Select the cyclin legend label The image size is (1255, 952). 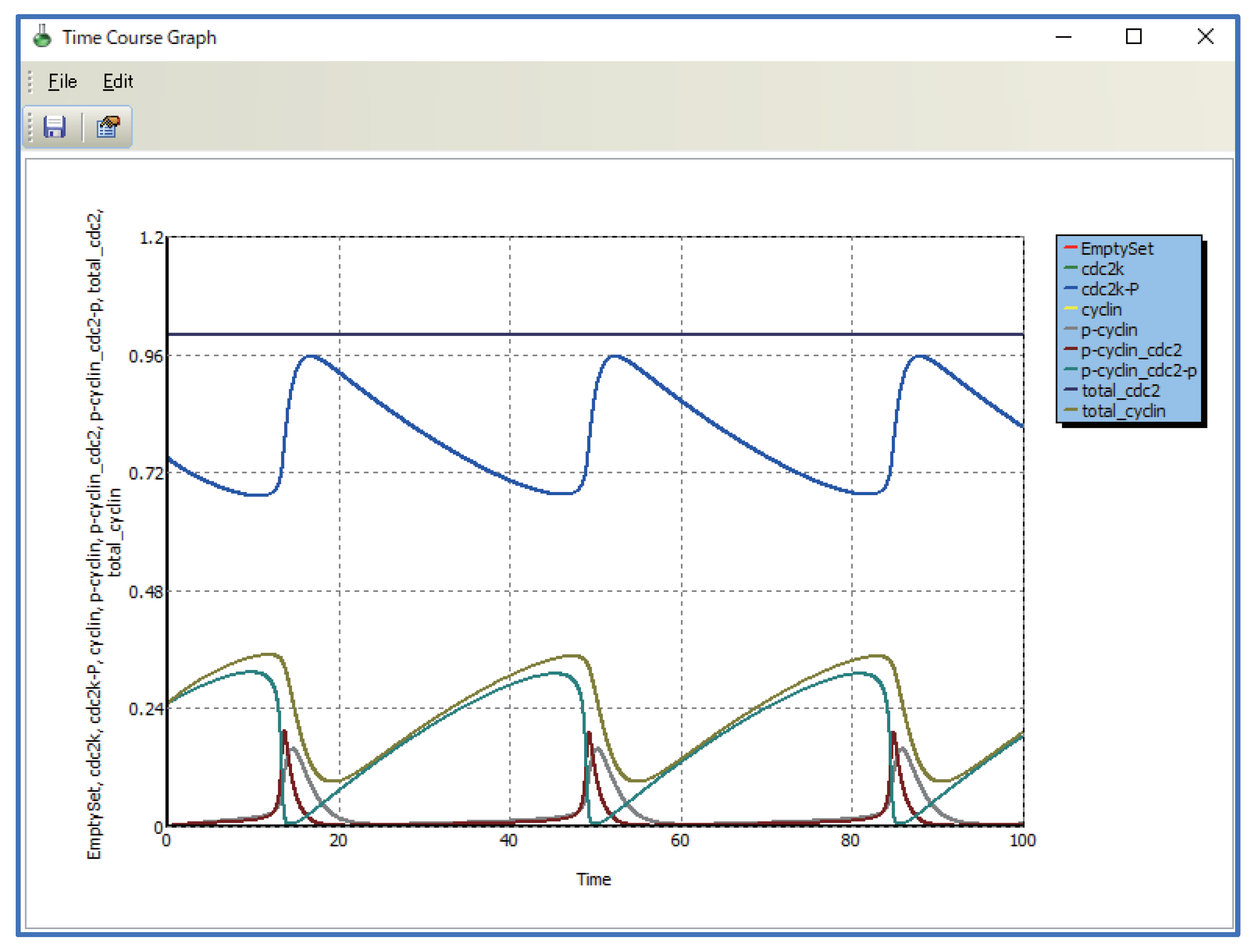click(x=1101, y=310)
